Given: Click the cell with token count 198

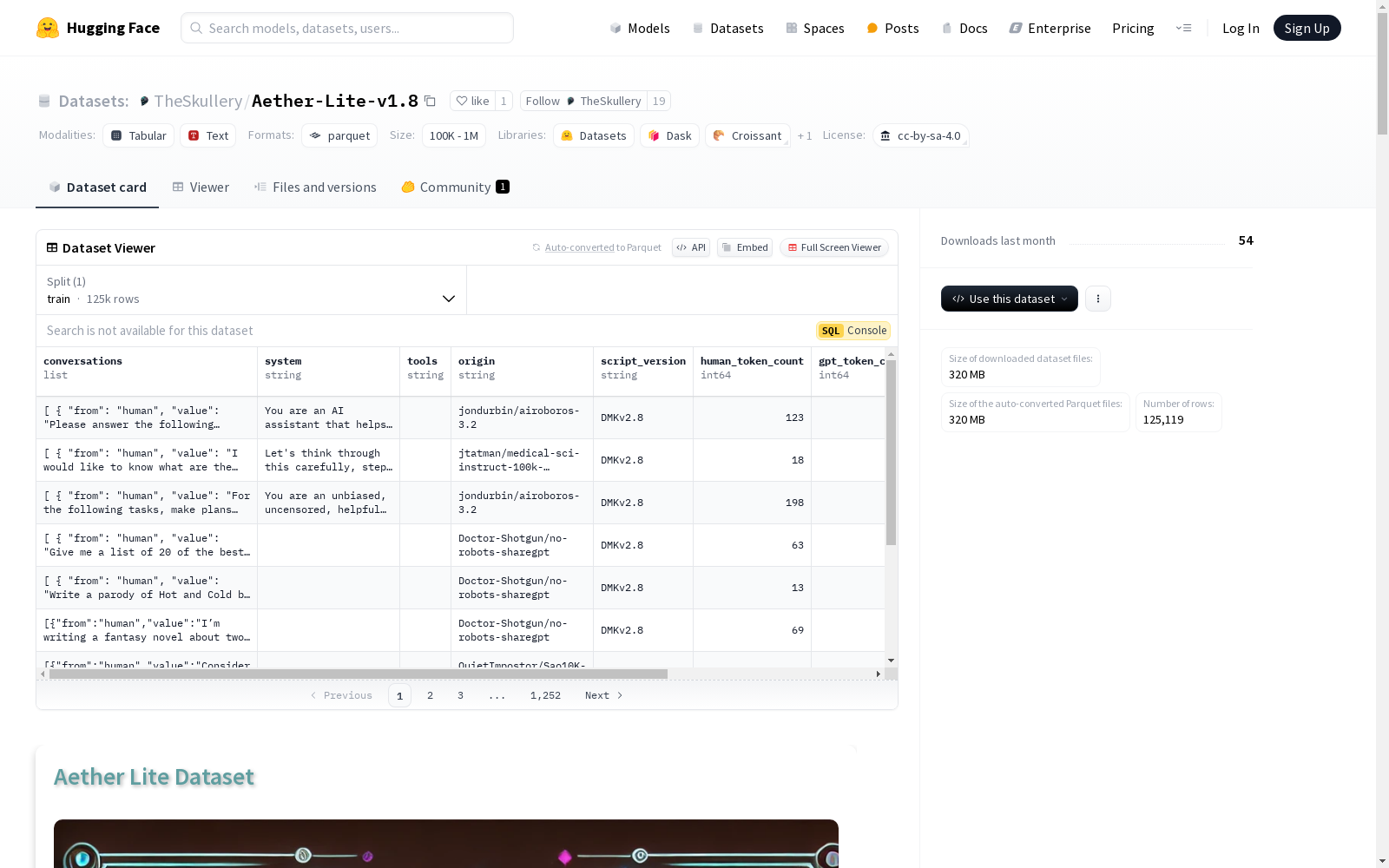Looking at the screenshot, I should click(x=752, y=503).
